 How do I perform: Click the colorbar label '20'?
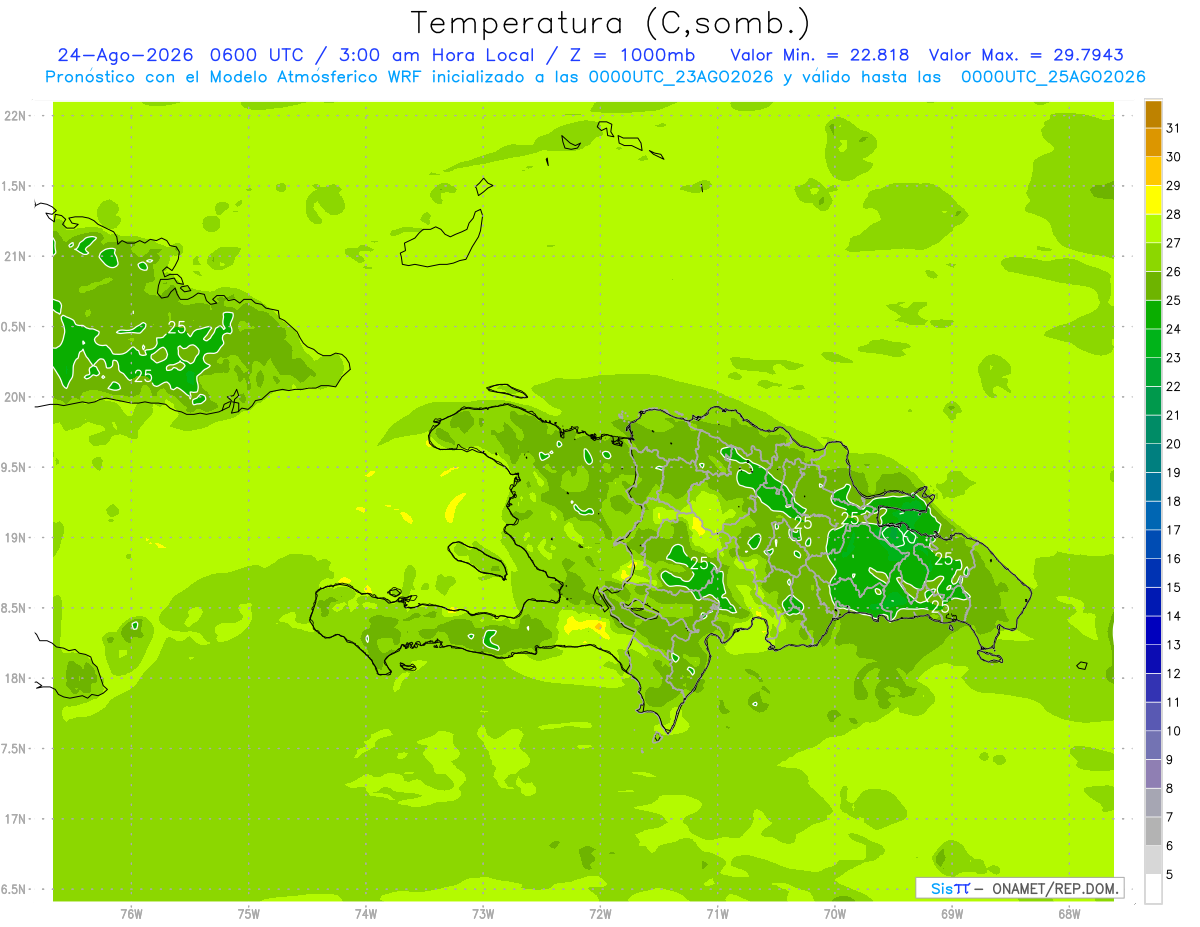[1174, 444]
